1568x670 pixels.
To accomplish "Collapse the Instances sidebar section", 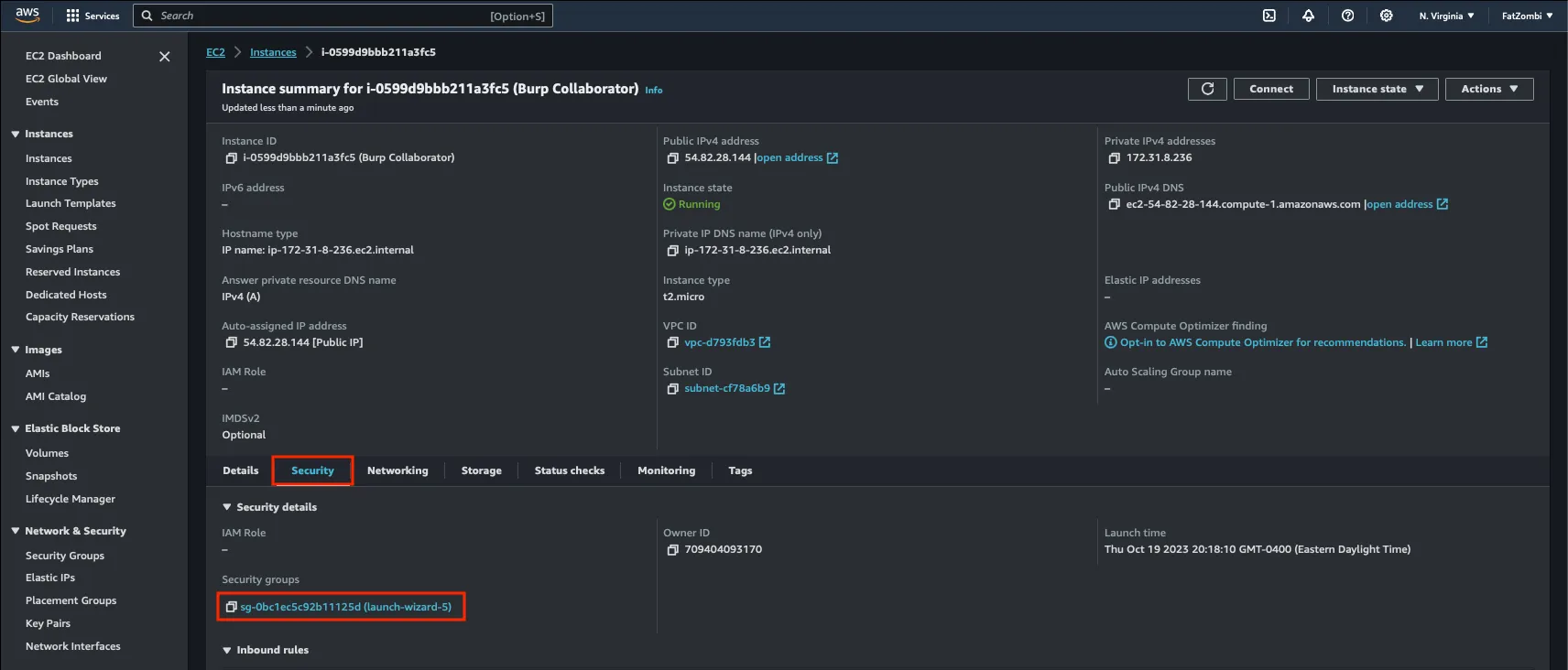I will tap(16, 135).
